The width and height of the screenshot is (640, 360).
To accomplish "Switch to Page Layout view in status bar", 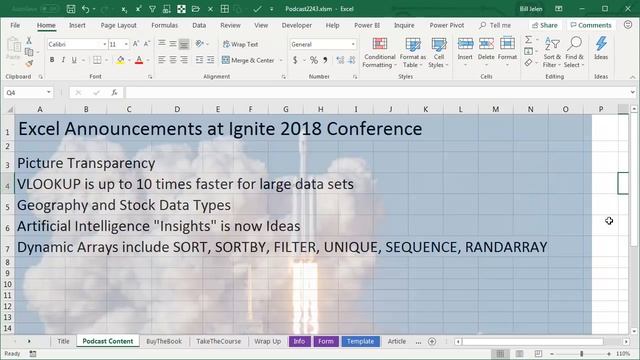I will coord(519,354).
